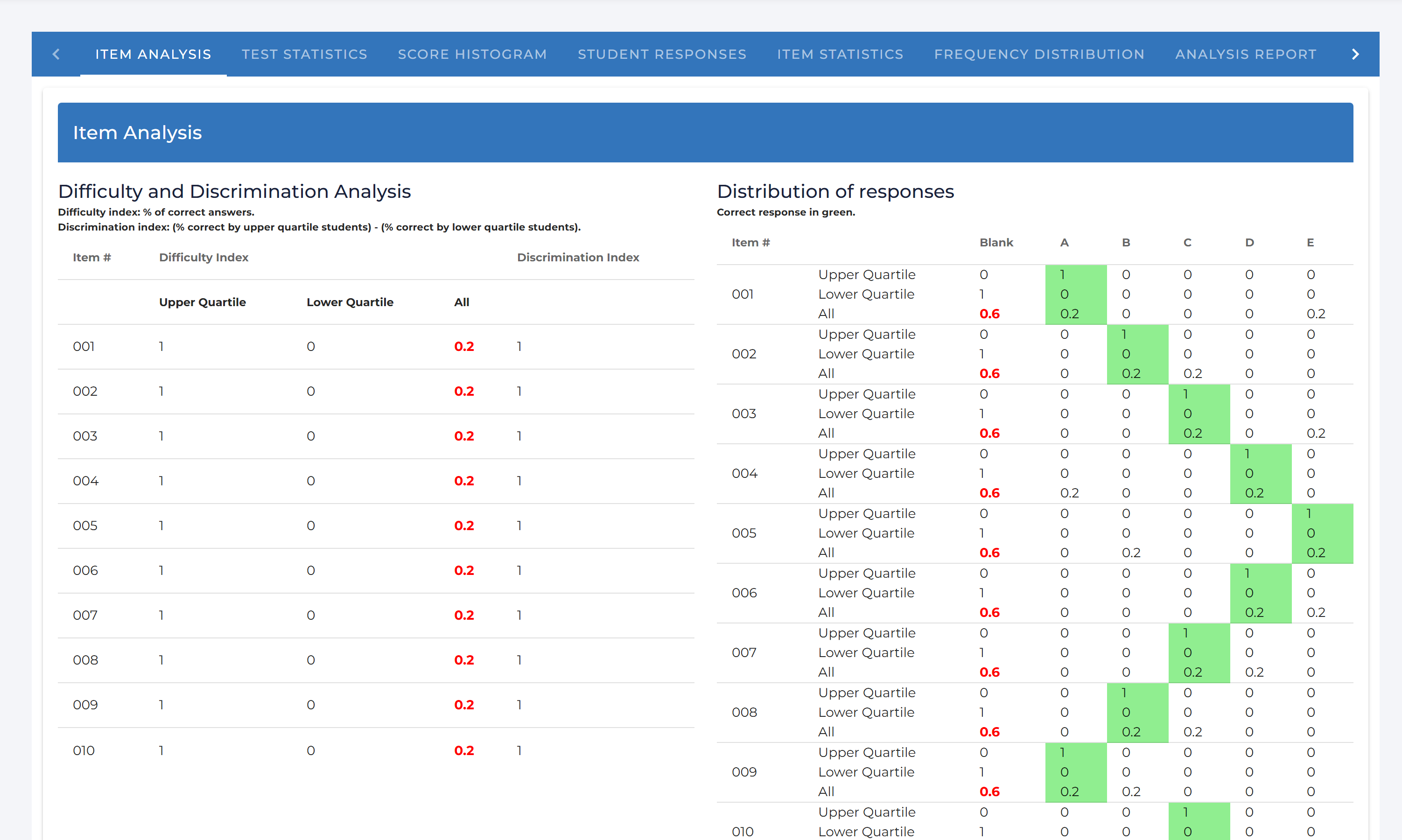The height and width of the screenshot is (840, 1402).
Task: Open the Score Histogram tab
Action: (x=473, y=54)
